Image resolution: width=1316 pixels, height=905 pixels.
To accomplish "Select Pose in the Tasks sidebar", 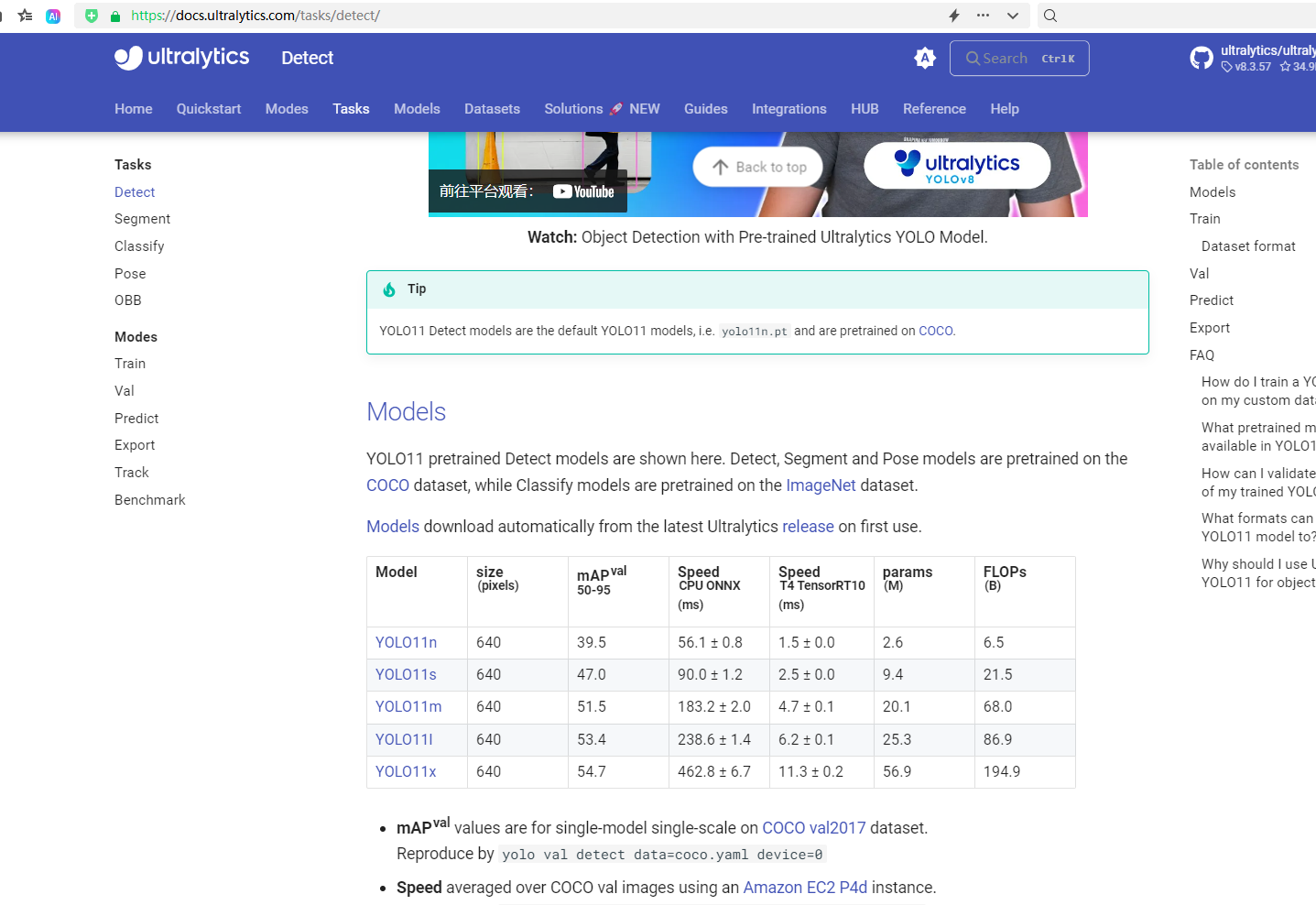I will (x=130, y=274).
